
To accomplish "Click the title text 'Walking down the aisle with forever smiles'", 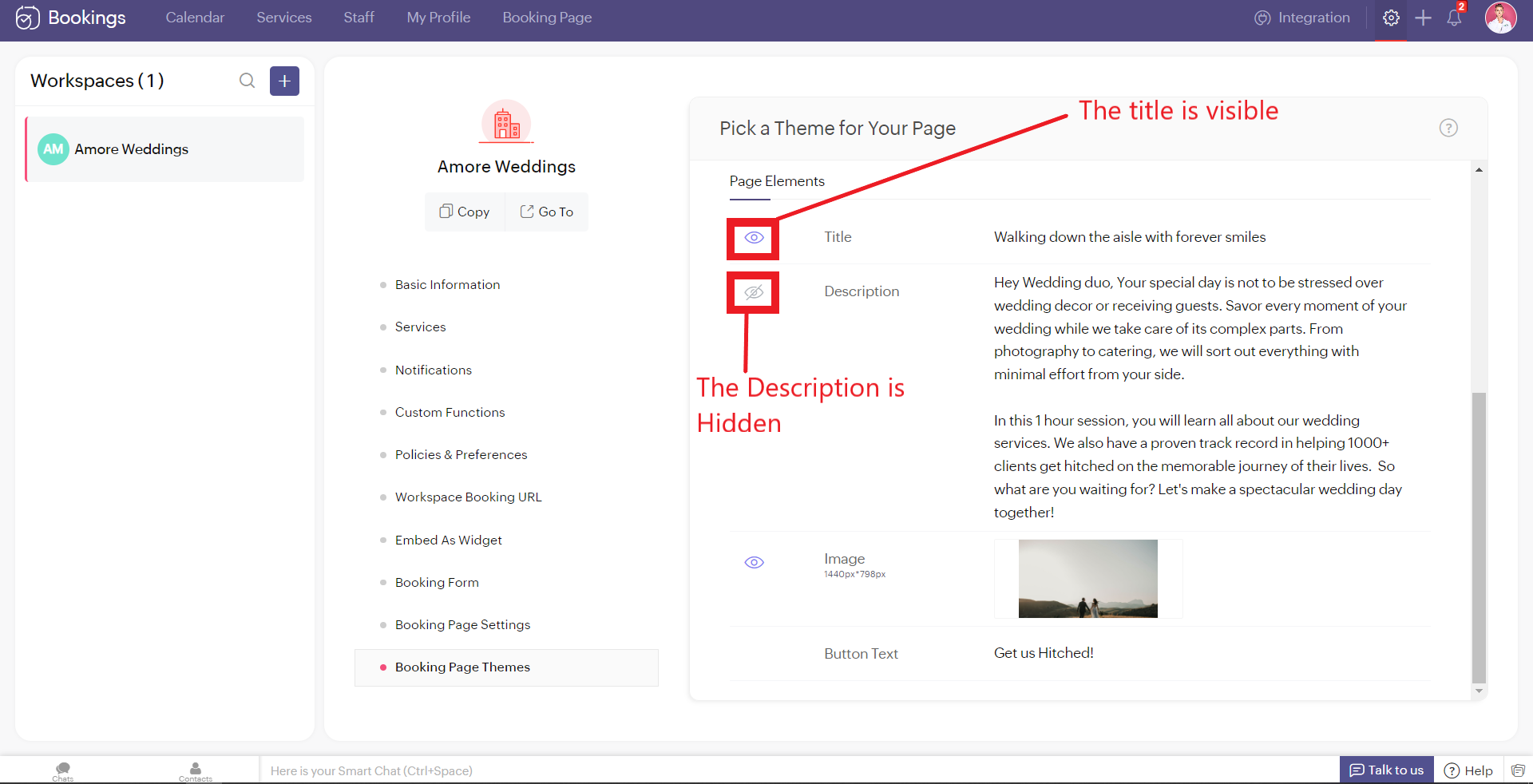I will 1130,237.
